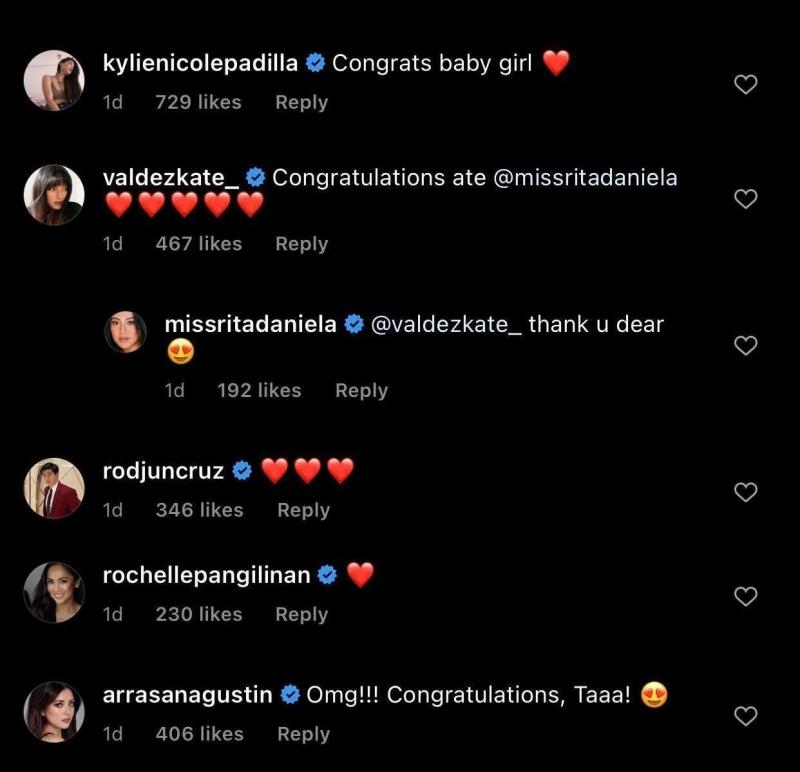Tap heart beside rochellepangilinan's comment
Screen dimensions: 800x772
point(746,597)
